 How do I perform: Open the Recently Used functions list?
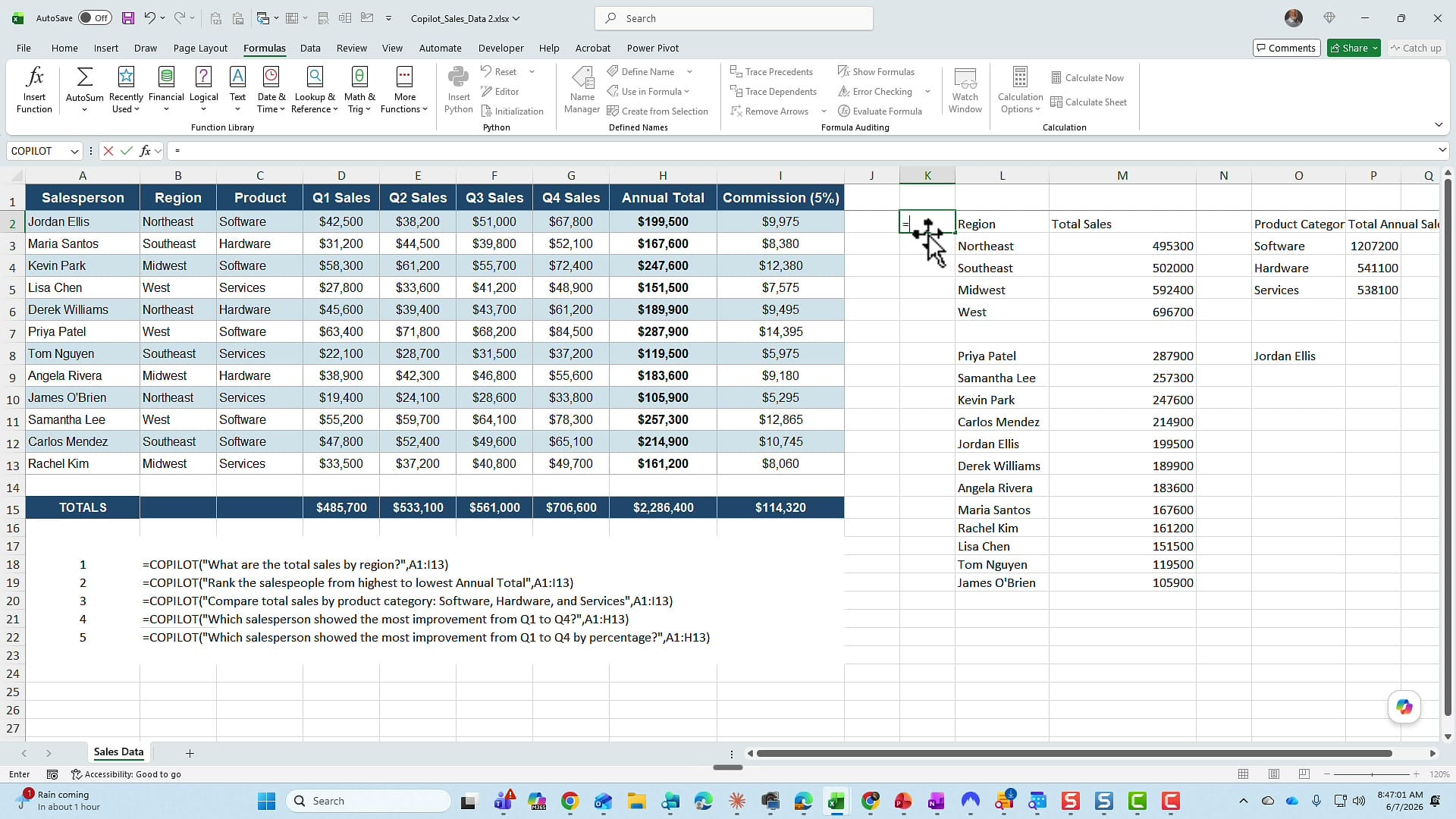(x=126, y=90)
